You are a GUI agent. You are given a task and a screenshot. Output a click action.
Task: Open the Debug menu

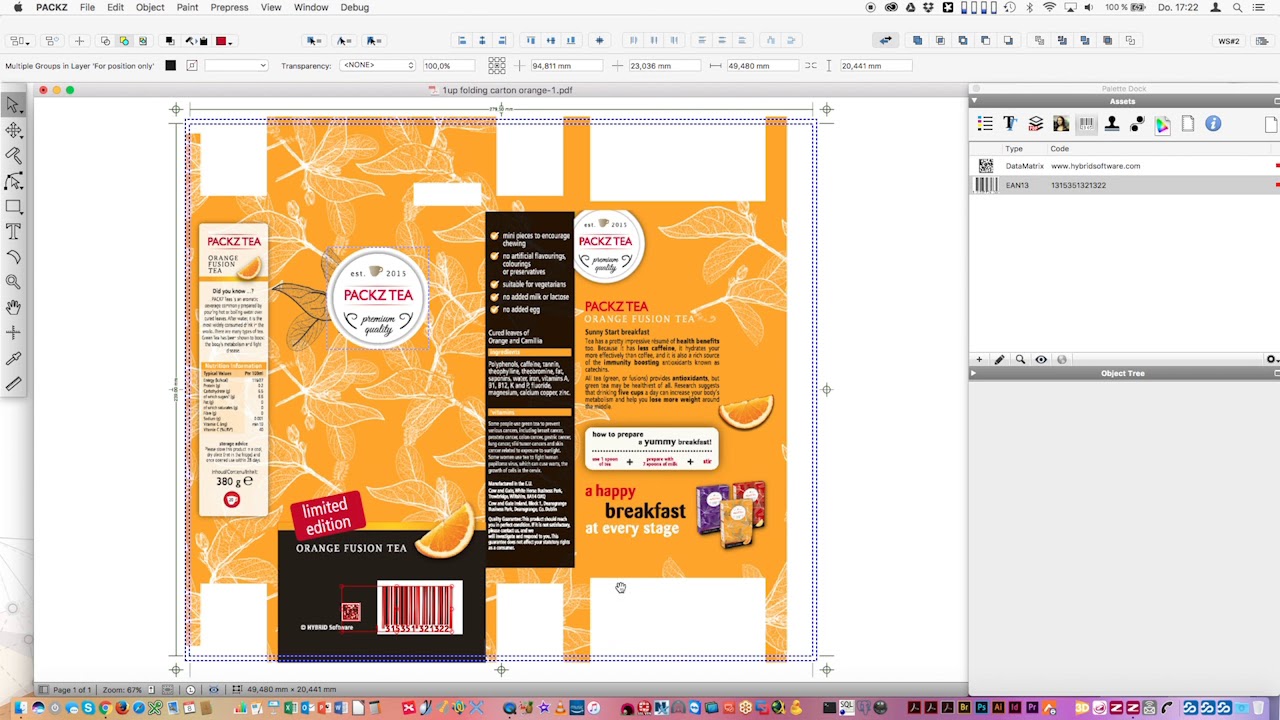354,7
